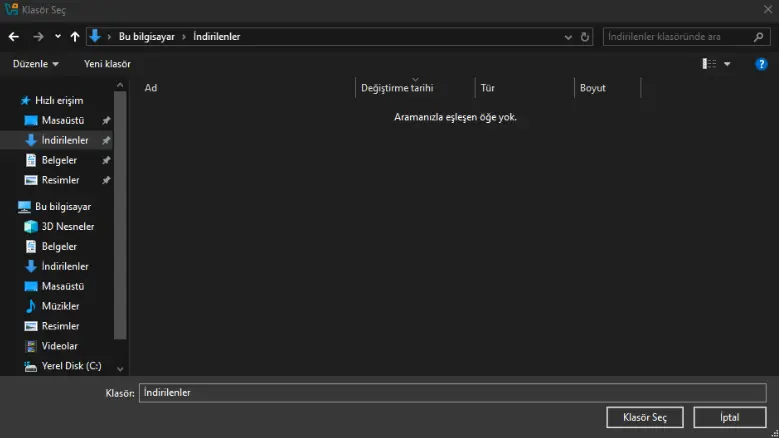
Task: Open pinned İndirilenler under Hızlı erişim
Action: pyautogui.click(x=65, y=141)
